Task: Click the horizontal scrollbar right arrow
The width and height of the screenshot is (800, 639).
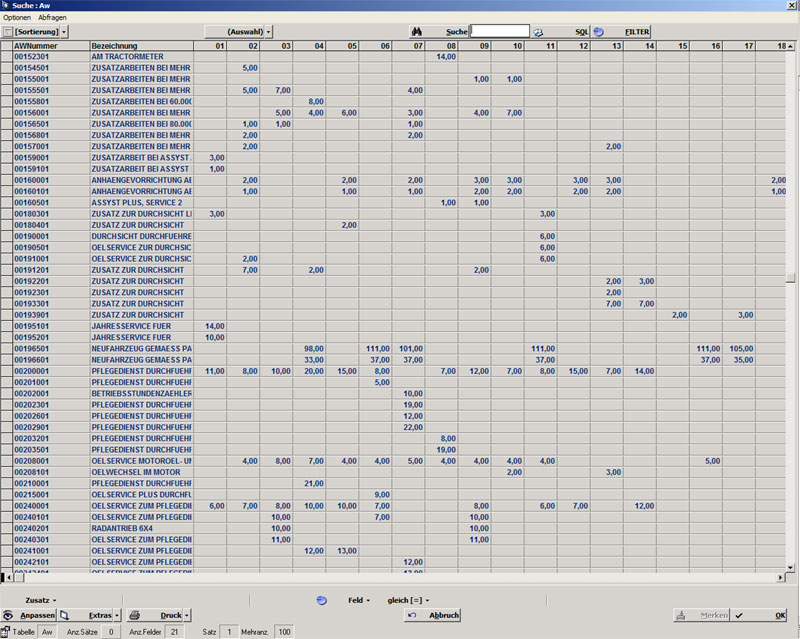Action: (x=781, y=578)
